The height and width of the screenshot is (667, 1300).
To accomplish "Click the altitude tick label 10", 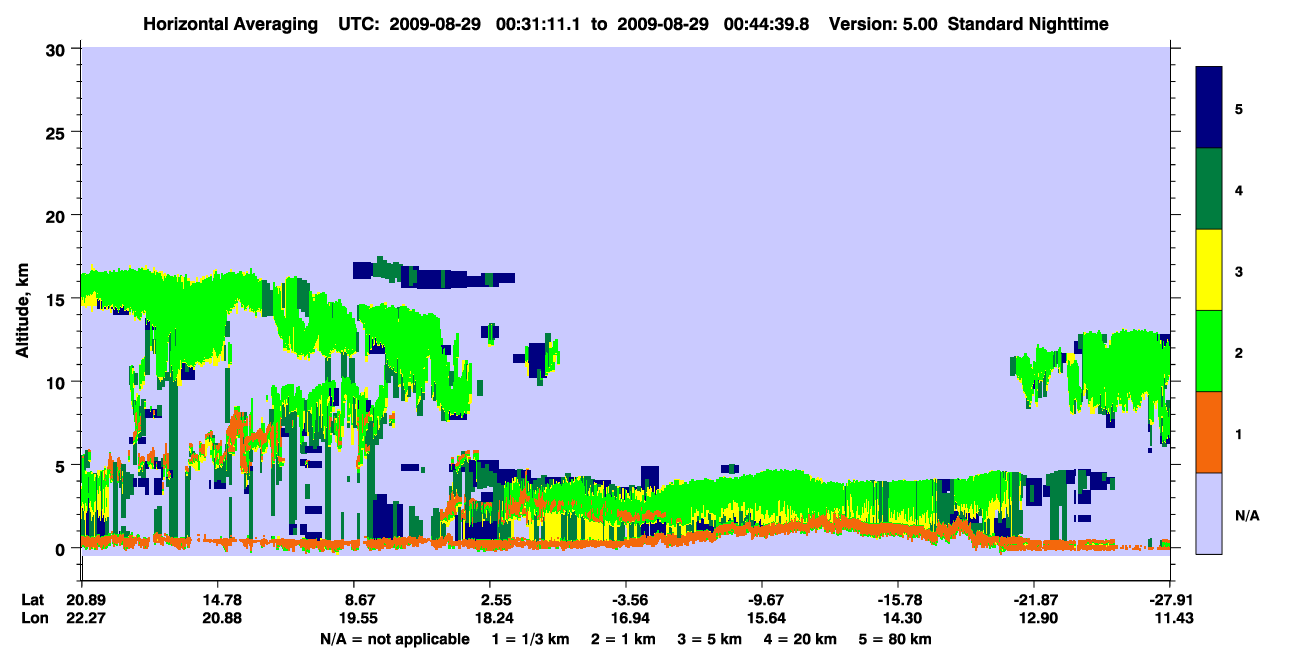I will pyautogui.click(x=56, y=382).
